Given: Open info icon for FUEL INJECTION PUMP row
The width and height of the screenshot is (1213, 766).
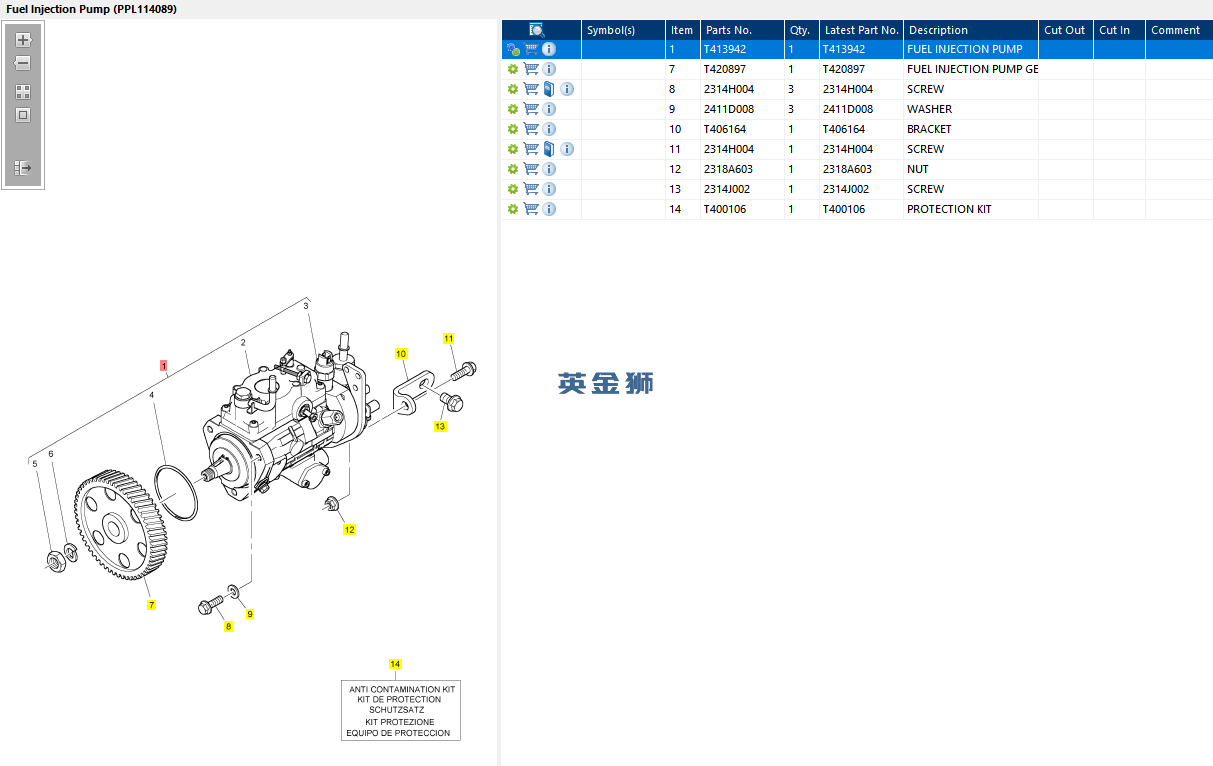Looking at the screenshot, I should tap(549, 49).
